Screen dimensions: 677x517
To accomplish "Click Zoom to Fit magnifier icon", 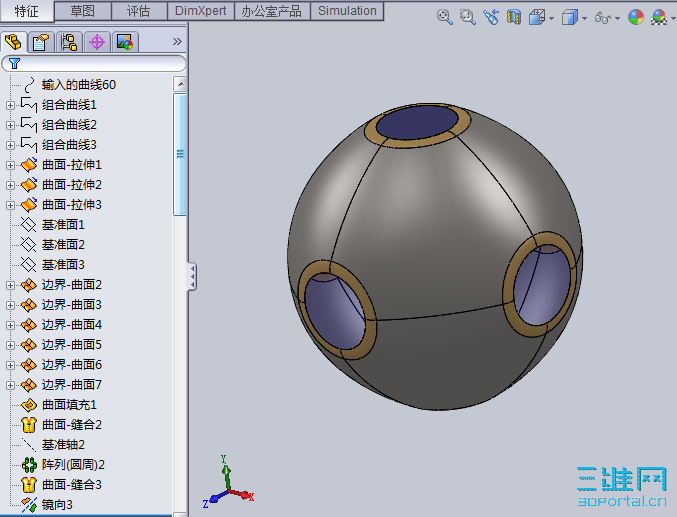I will point(444,17).
